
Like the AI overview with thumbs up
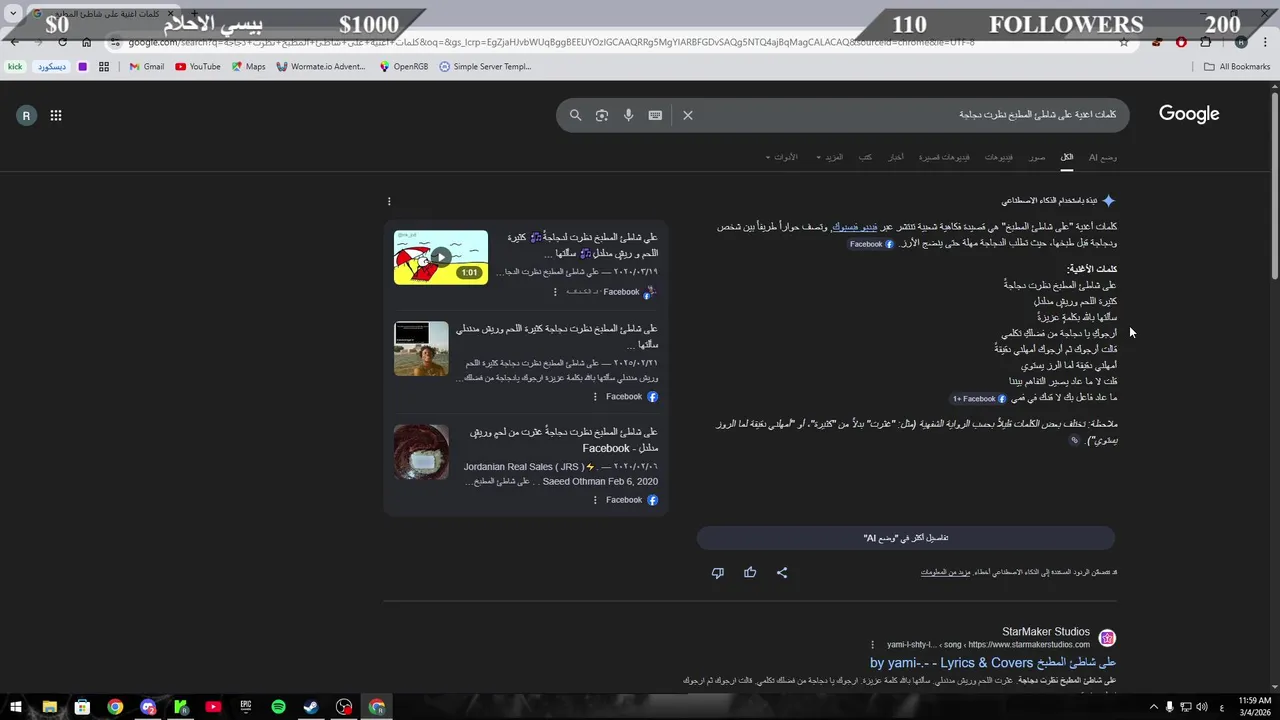click(x=750, y=572)
